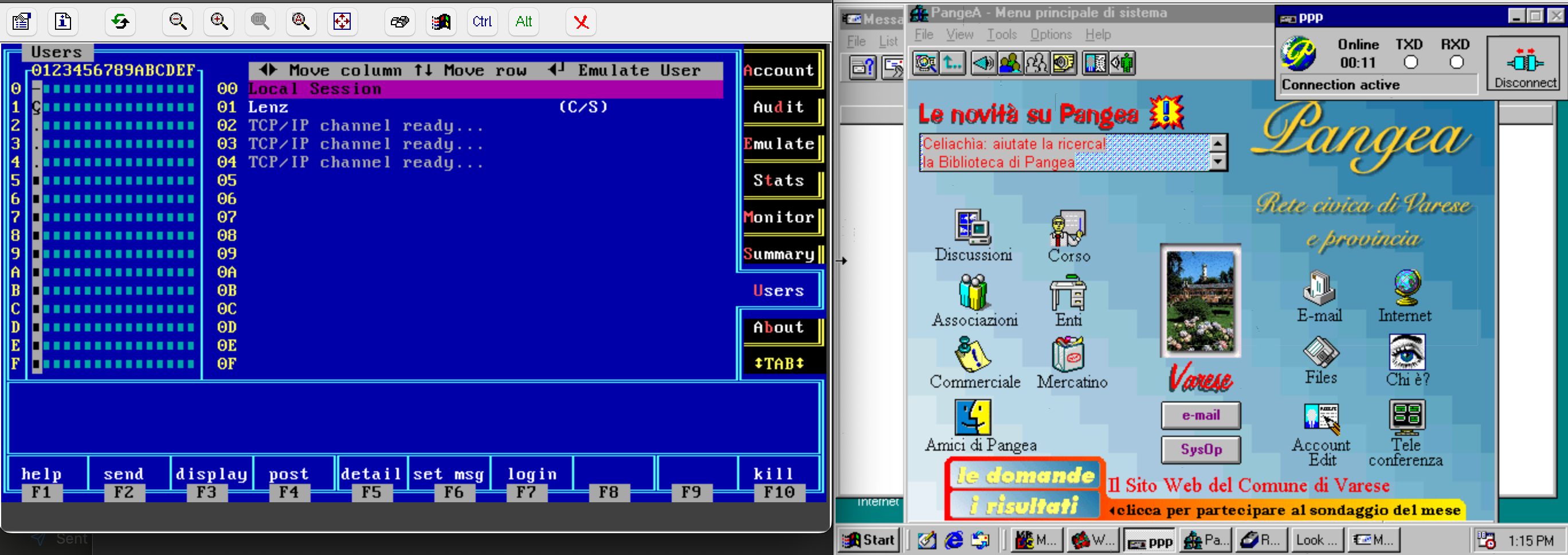Click the up-level arrow toolbar icon in PangeA

(952, 64)
